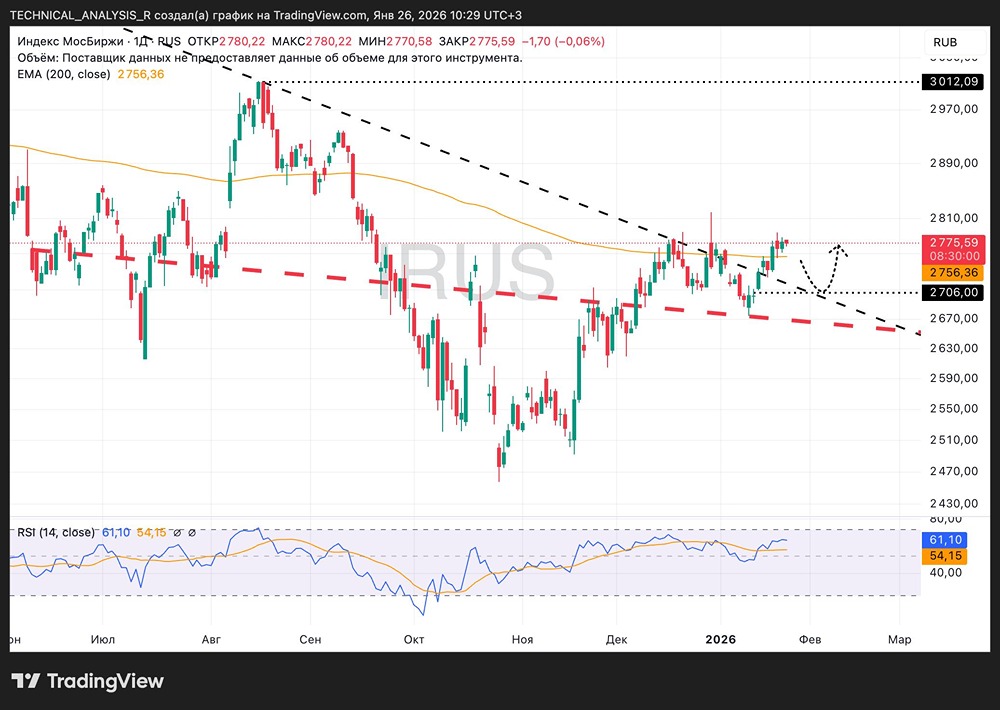This screenshot has width=1000, height=710.
Task: Click the ЗАКР 2775,59 close value in legend
Action: click(477, 41)
